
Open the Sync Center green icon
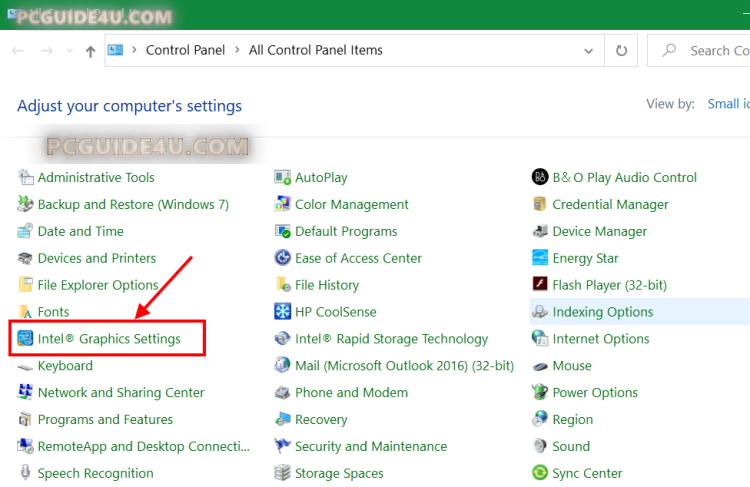tap(540, 474)
